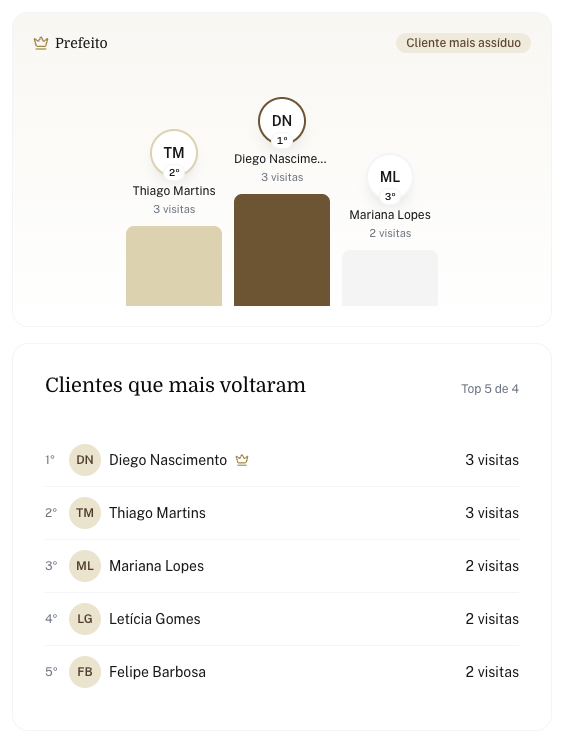Click the 'Top 5 de 4' label

coord(490,389)
